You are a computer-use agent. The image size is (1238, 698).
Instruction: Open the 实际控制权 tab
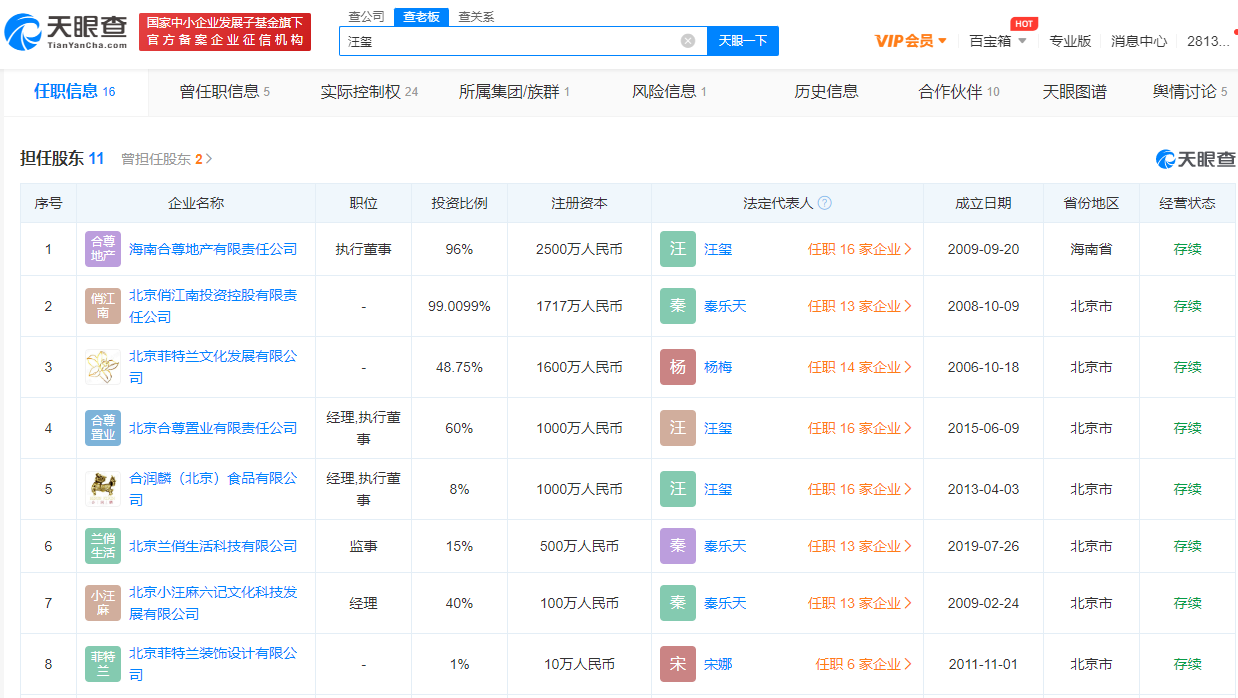pos(369,92)
